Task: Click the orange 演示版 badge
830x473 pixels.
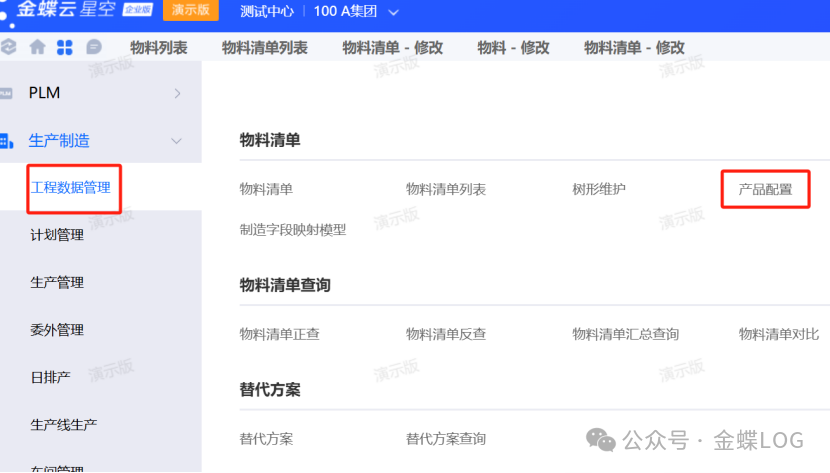Action: point(190,11)
